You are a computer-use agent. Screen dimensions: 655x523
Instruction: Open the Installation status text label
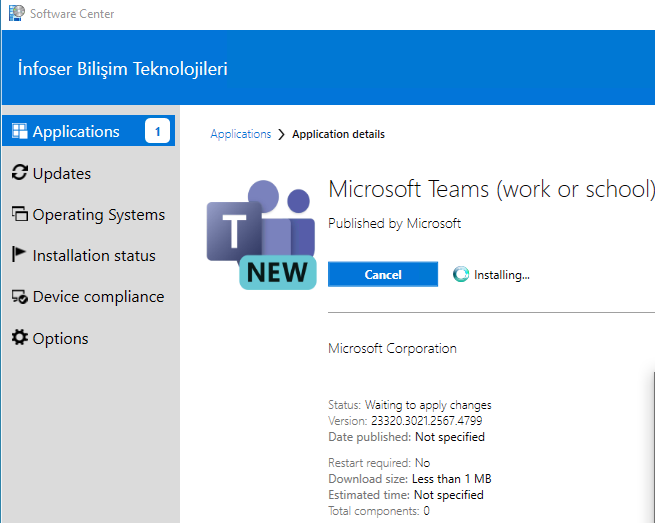[x=94, y=255]
